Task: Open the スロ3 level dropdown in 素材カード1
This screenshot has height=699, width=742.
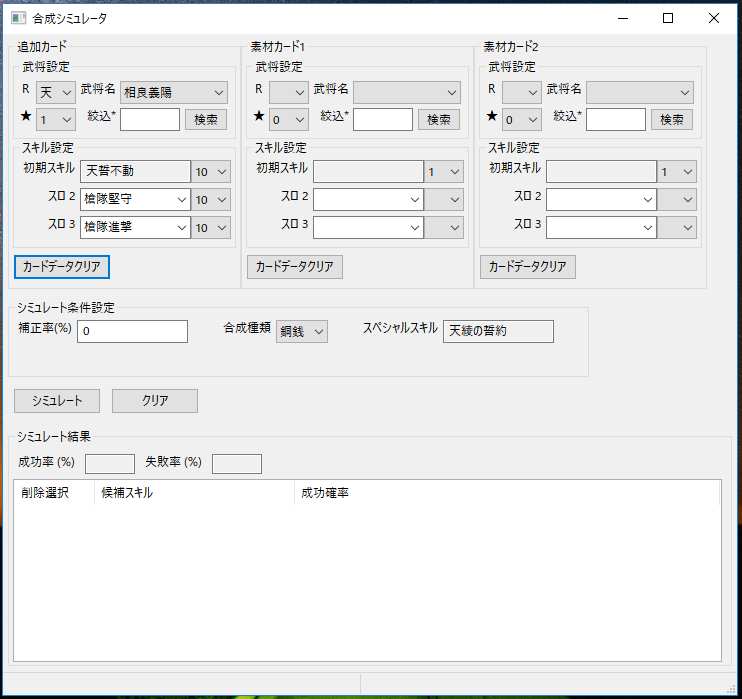Action: 444,228
